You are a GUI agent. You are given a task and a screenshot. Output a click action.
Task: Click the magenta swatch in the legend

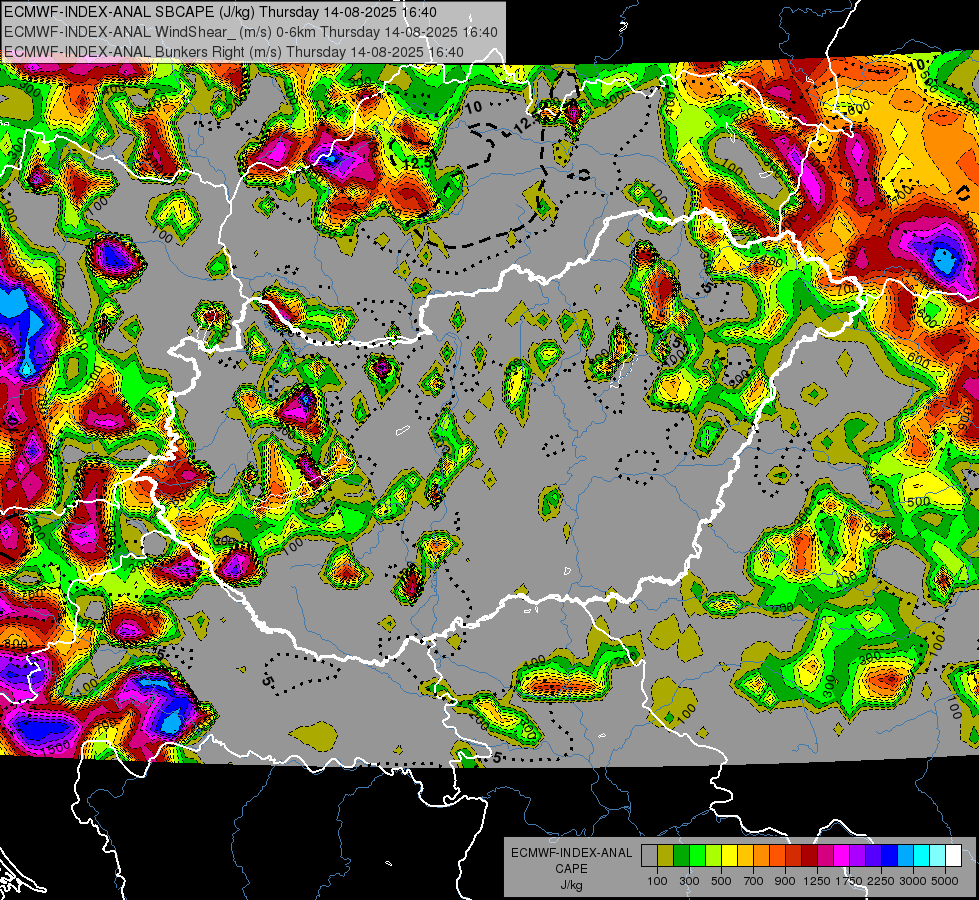(842, 856)
